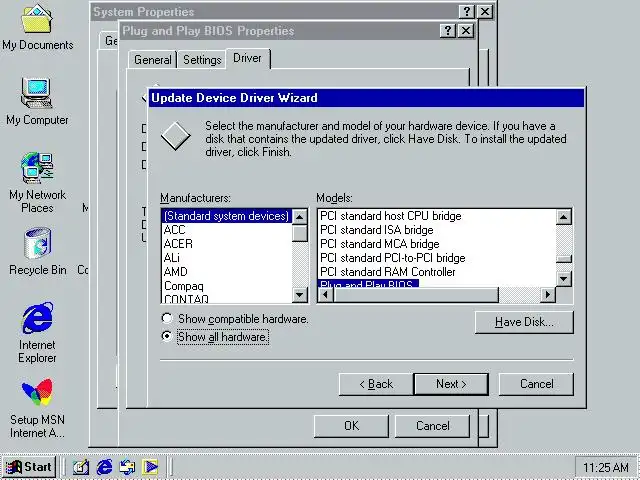This screenshot has width=640, height=480.
Task: Launch Internet Explorer from quick launch
Action: point(104,467)
